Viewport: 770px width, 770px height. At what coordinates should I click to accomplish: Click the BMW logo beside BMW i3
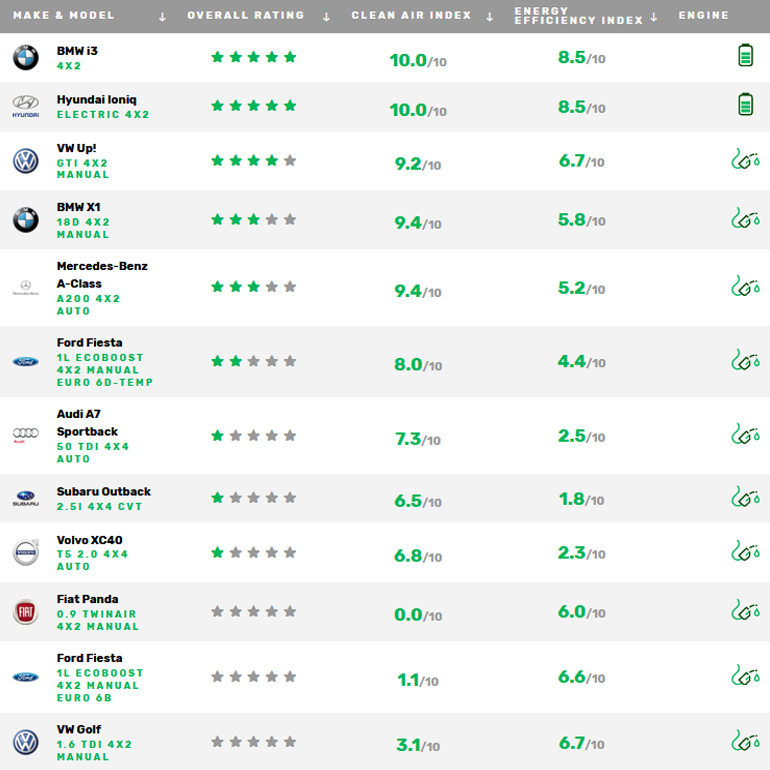click(25, 57)
